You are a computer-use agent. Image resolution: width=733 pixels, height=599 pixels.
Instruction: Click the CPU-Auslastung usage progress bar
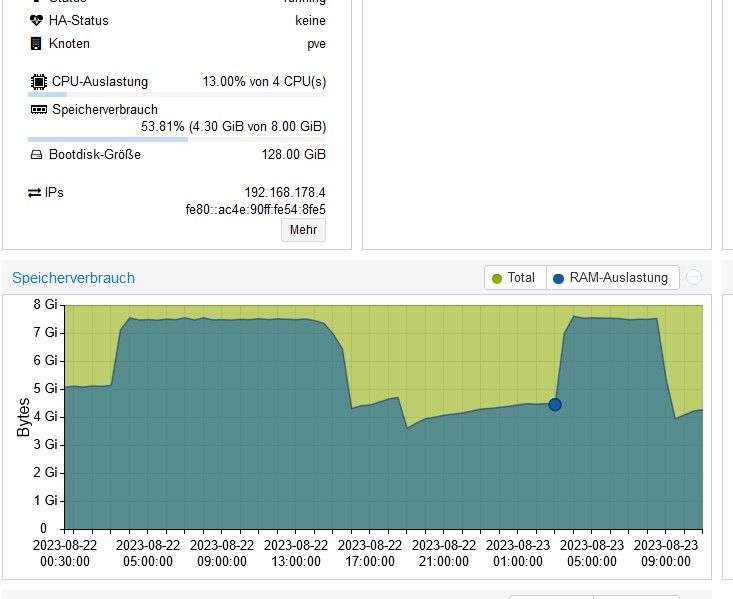177,94
